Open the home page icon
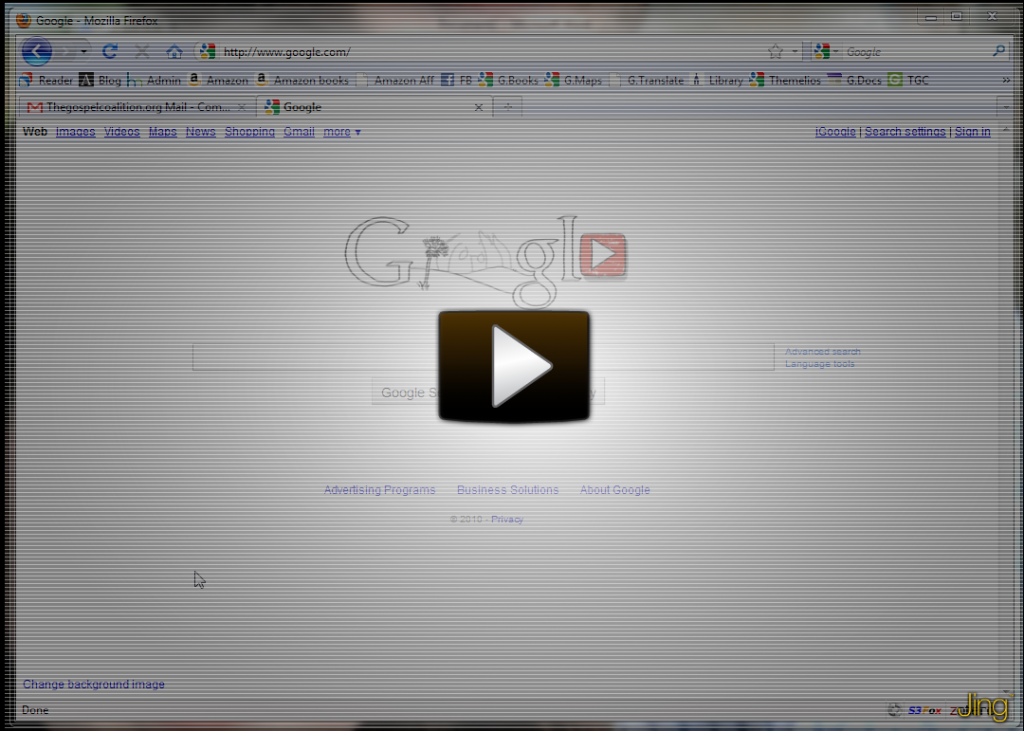Viewport: 1024px width, 731px height. click(x=174, y=52)
